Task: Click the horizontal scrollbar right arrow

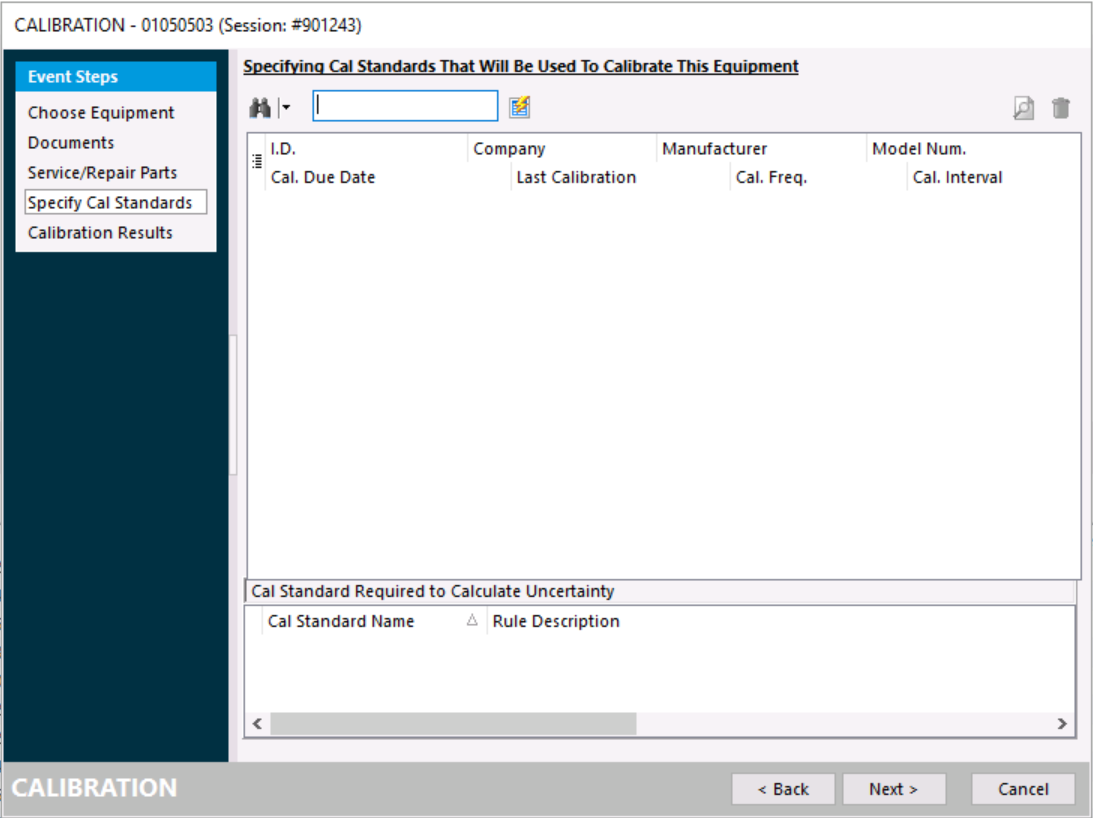Action: 1062,724
